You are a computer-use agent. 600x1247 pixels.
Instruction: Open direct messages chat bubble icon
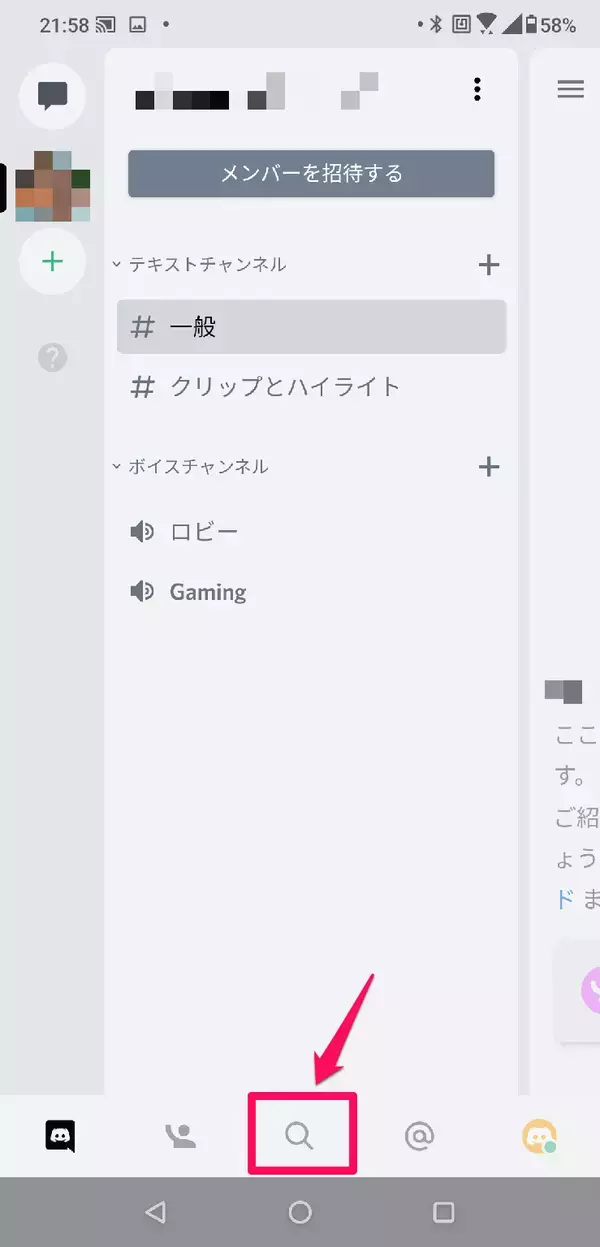pyautogui.click(x=52, y=96)
